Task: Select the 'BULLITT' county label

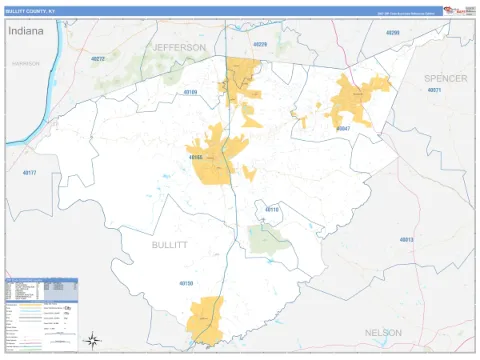Action: (x=170, y=245)
